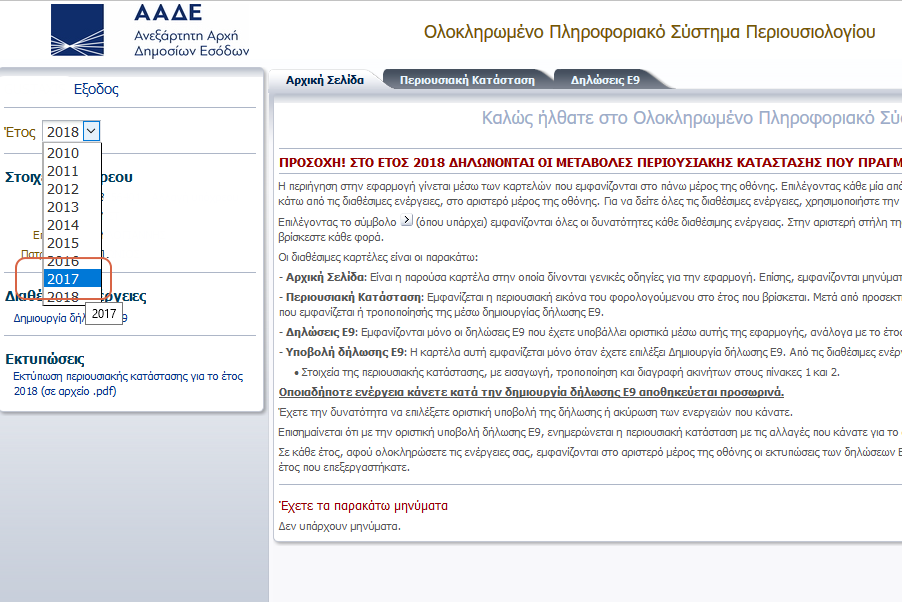Click the small arrow symbol in instructions text

point(406,220)
